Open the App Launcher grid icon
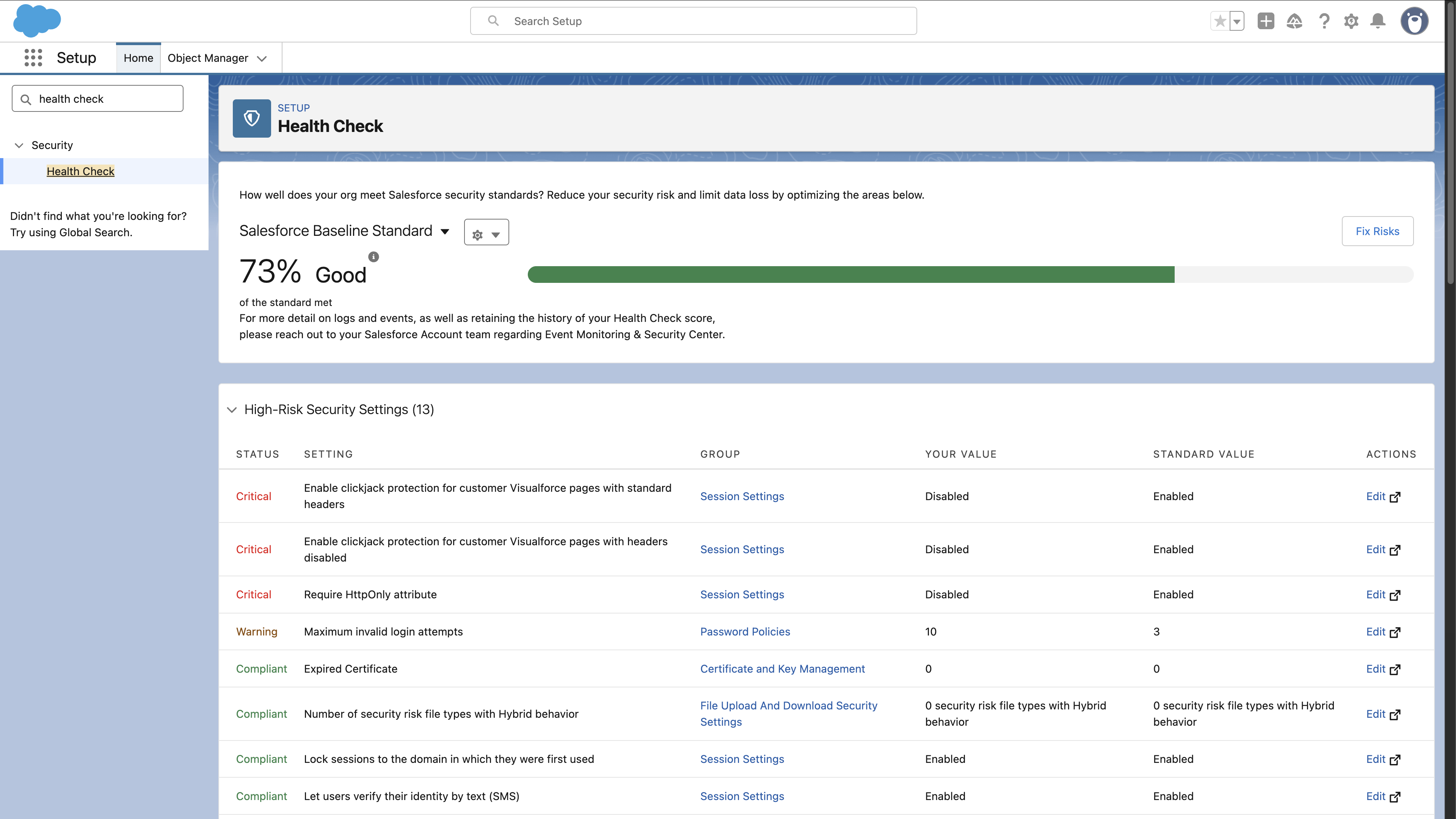This screenshot has width=1456, height=819. (33, 58)
